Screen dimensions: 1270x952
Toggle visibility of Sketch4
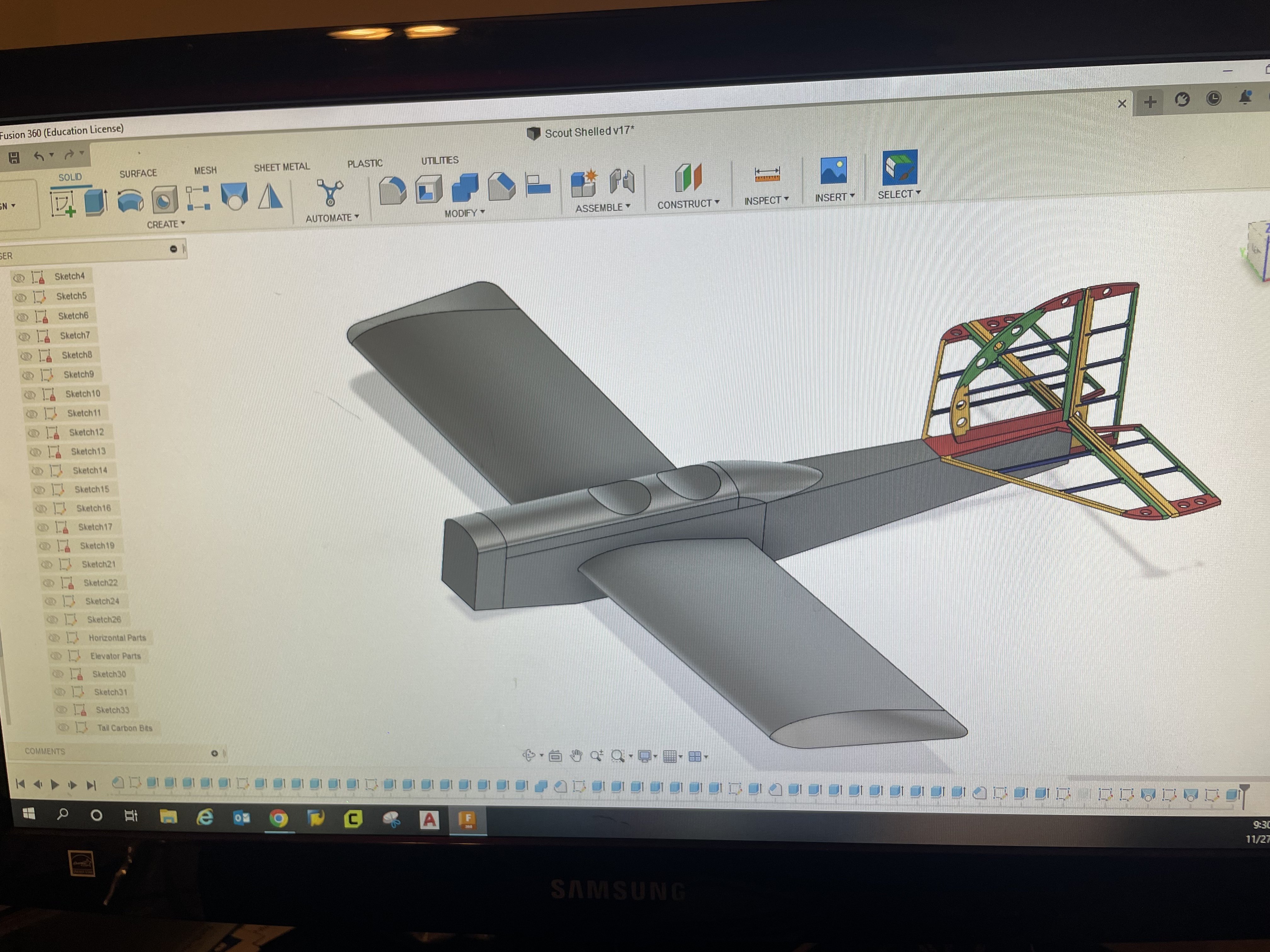19,278
